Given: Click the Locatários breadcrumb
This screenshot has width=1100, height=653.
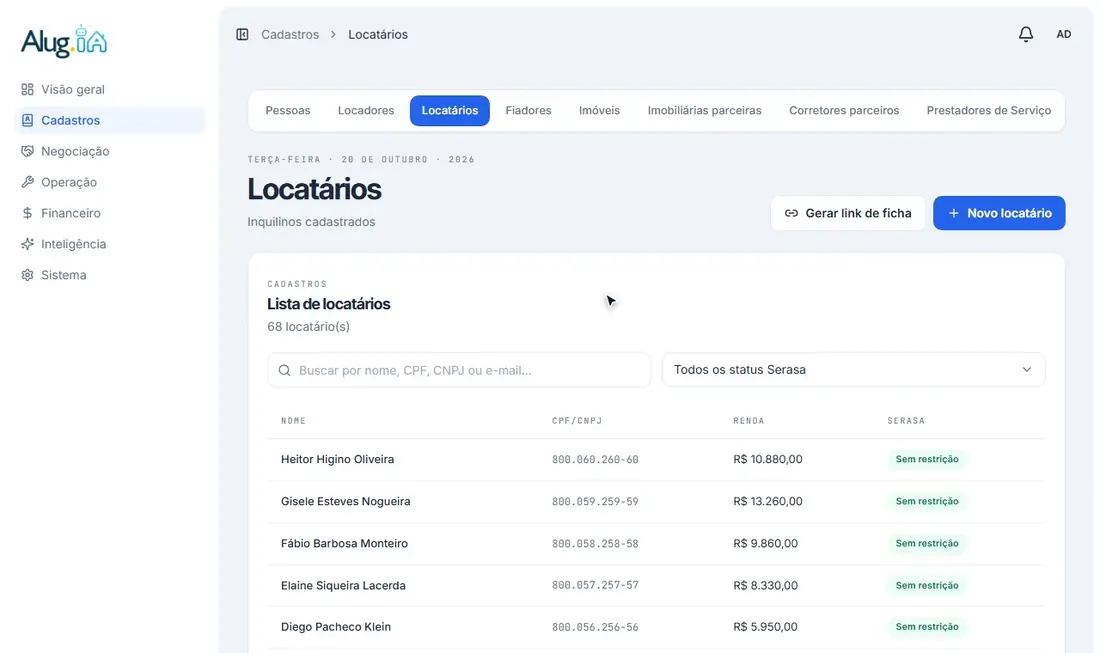Looking at the screenshot, I should click(377, 34).
